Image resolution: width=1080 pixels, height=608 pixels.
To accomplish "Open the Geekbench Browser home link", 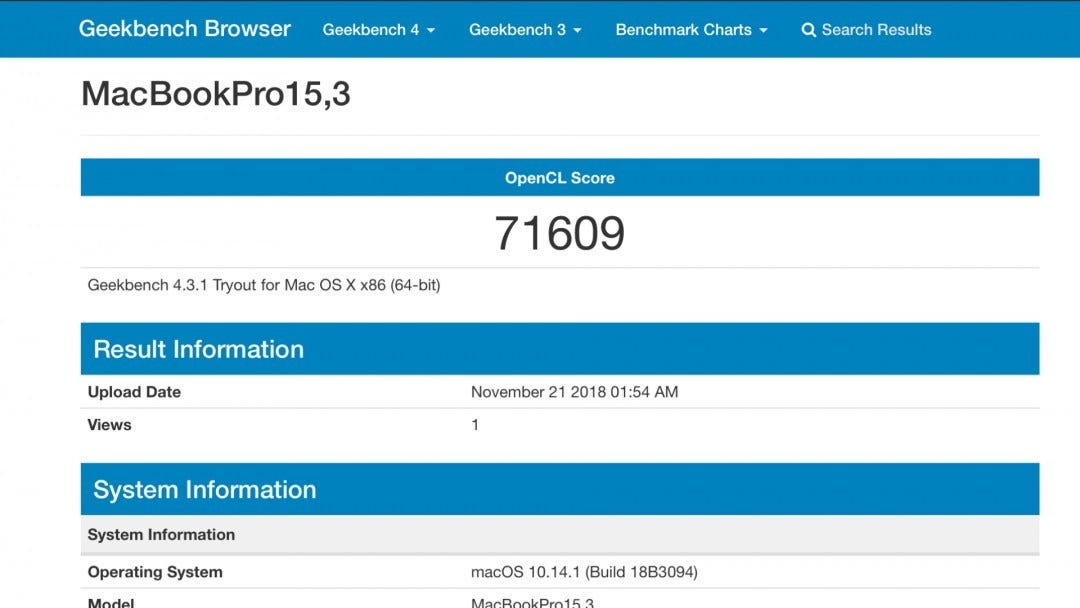I will tap(185, 29).
